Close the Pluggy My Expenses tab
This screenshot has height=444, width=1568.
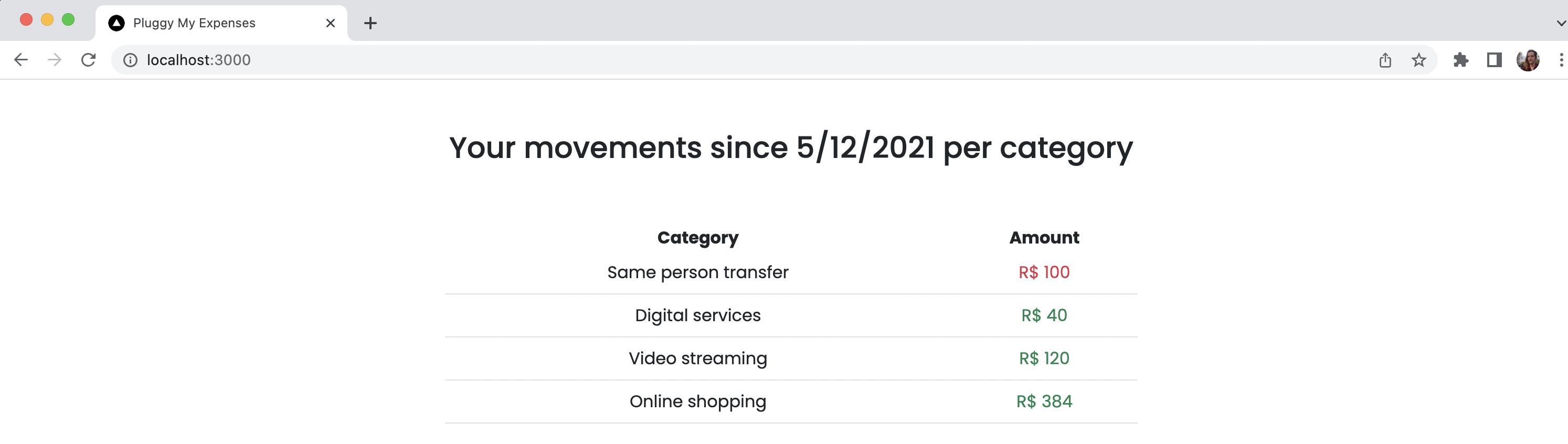331,23
